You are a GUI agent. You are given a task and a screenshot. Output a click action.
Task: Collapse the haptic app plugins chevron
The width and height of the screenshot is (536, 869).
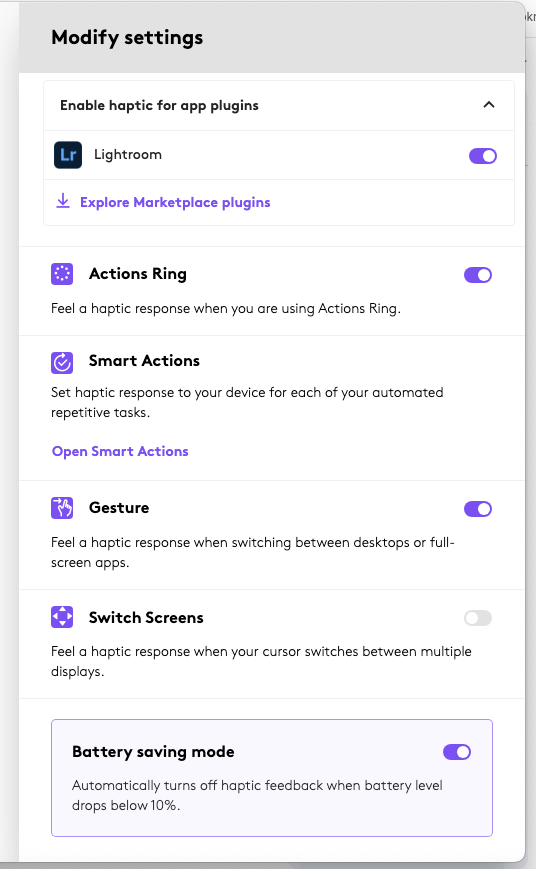(489, 105)
